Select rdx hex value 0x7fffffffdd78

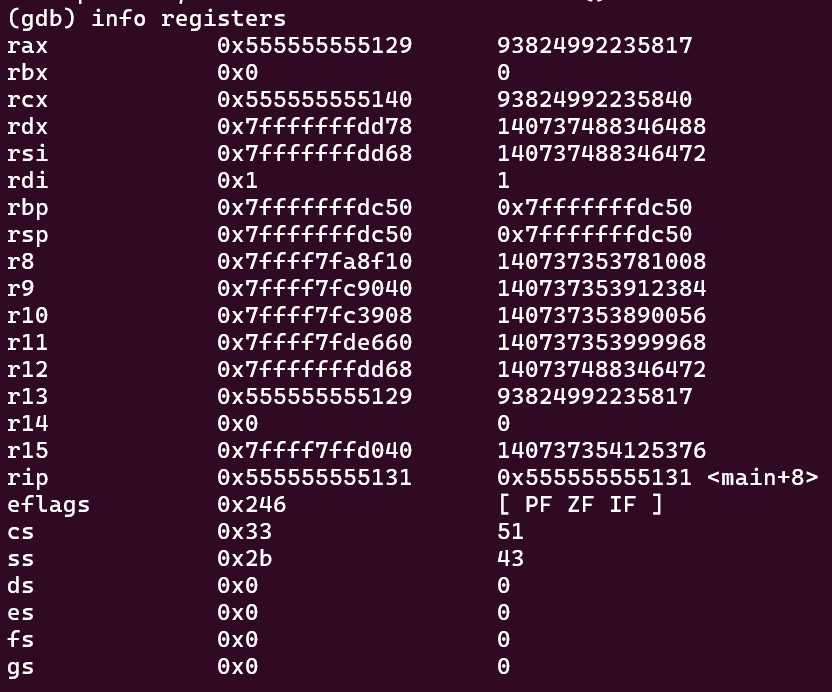coord(315,127)
